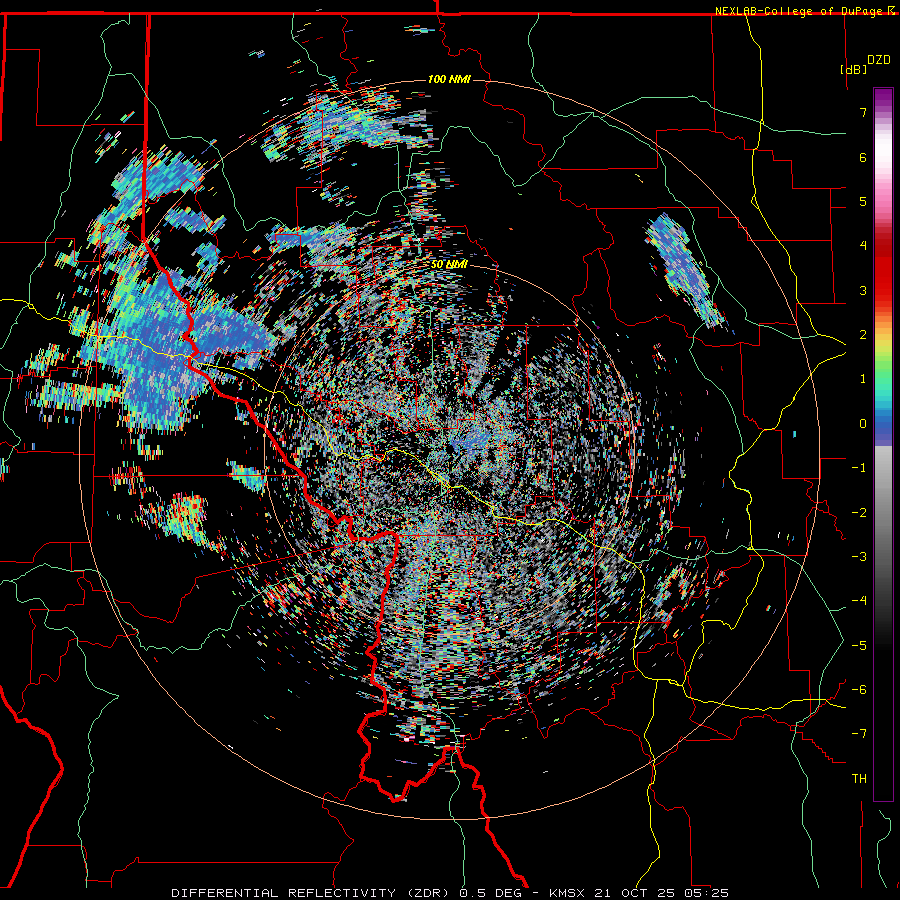Click the -2 value on the scale
The height and width of the screenshot is (900, 900).
point(859,513)
